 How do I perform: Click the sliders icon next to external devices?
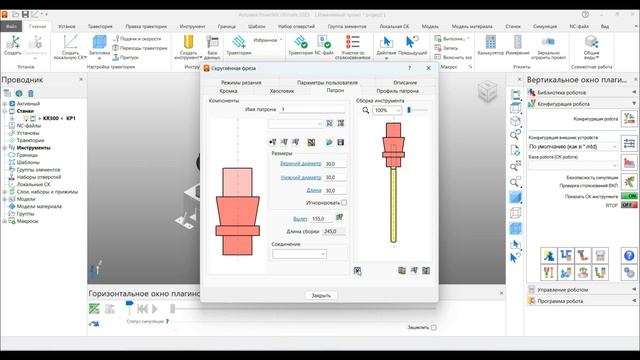(x=629, y=143)
